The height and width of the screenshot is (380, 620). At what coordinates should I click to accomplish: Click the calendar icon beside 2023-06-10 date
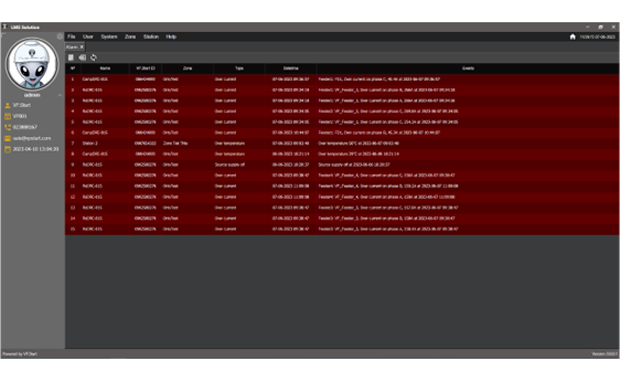tap(8, 149)
